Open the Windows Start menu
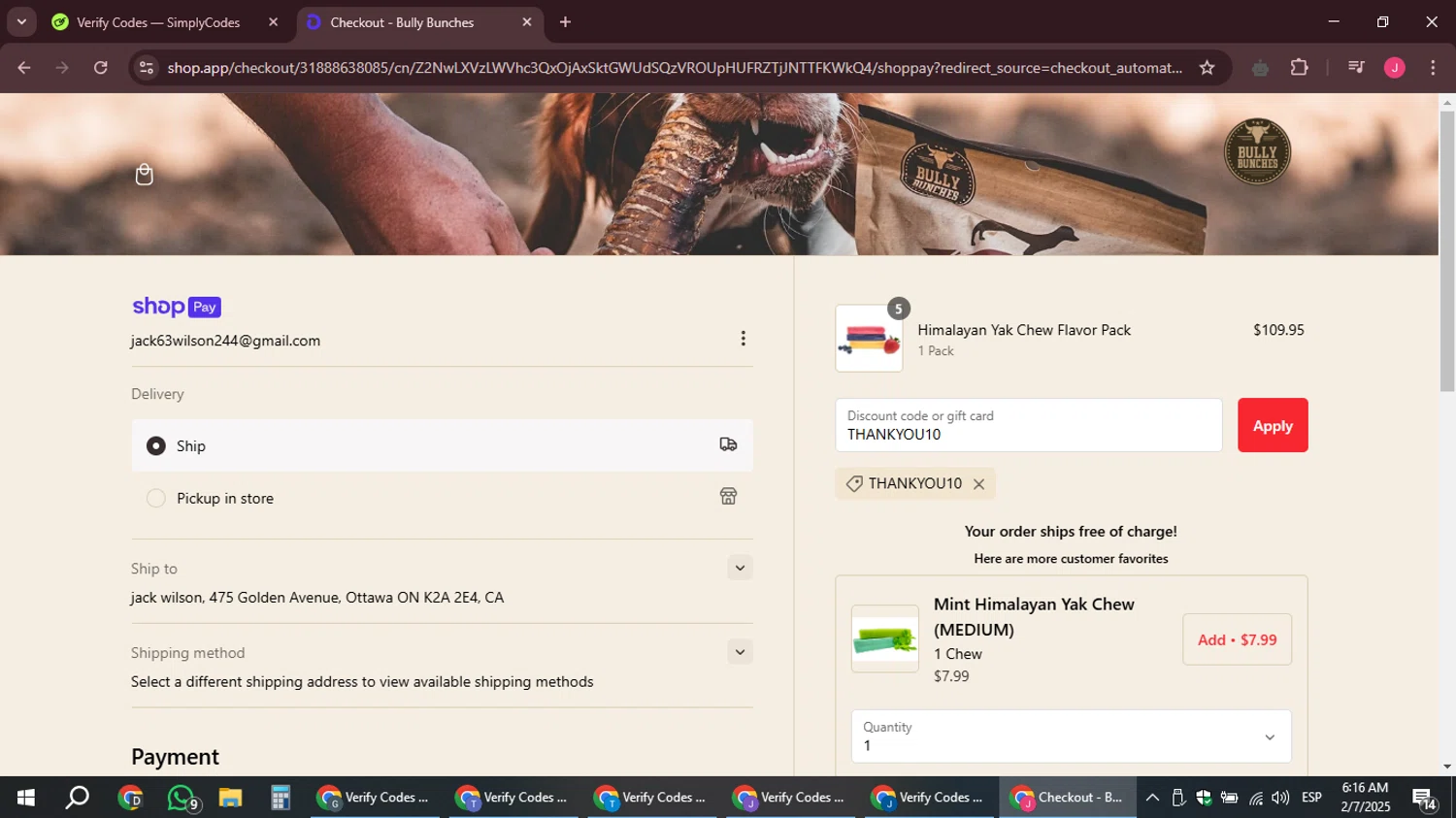The image size is (1456, 818). point(26,798)
